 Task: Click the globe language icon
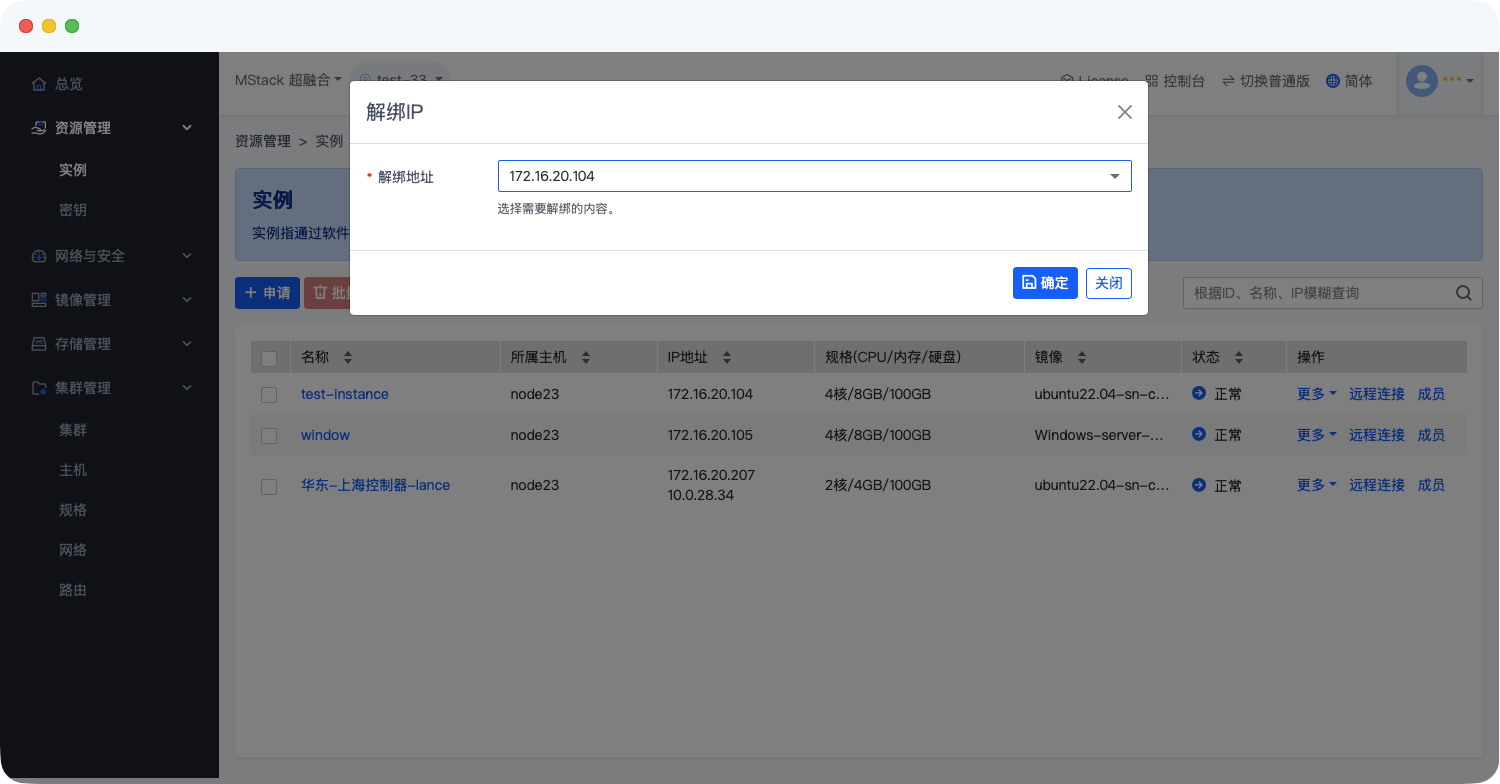[x=1332, y=81]
